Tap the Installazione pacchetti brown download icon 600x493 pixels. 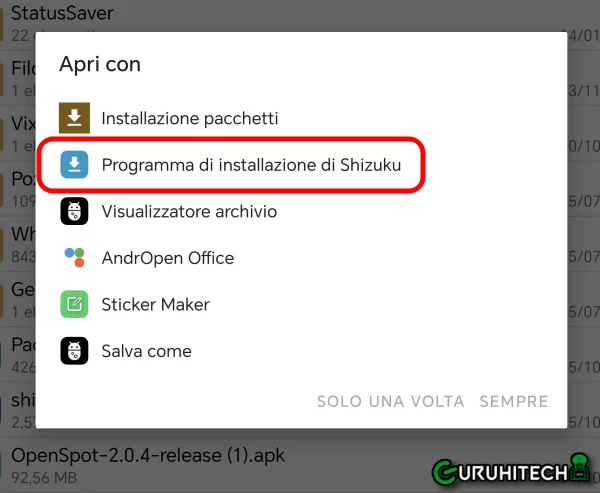(74, 118)
